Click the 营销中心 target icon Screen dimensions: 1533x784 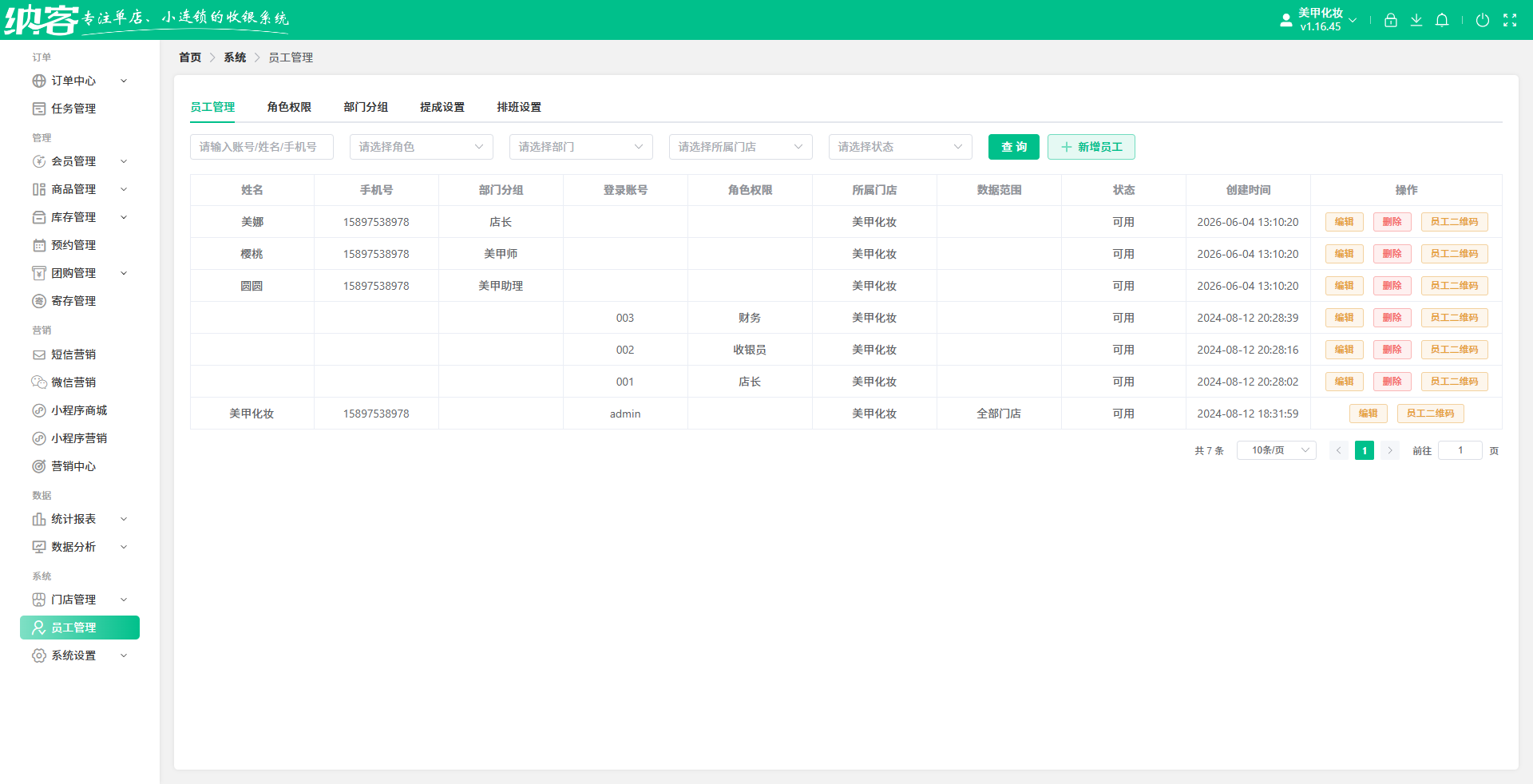pyautogui.click(x=38, y=466)
